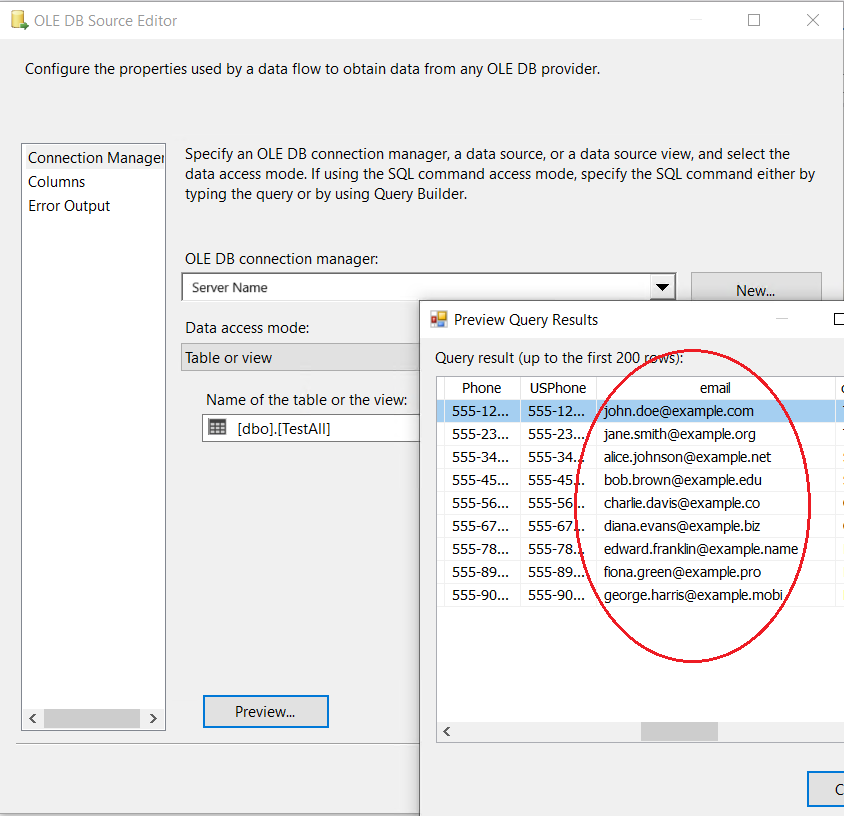Select the john.doe@example.com cell
Image resolution: width=844 pixels, height=816 pixels.
679,411
